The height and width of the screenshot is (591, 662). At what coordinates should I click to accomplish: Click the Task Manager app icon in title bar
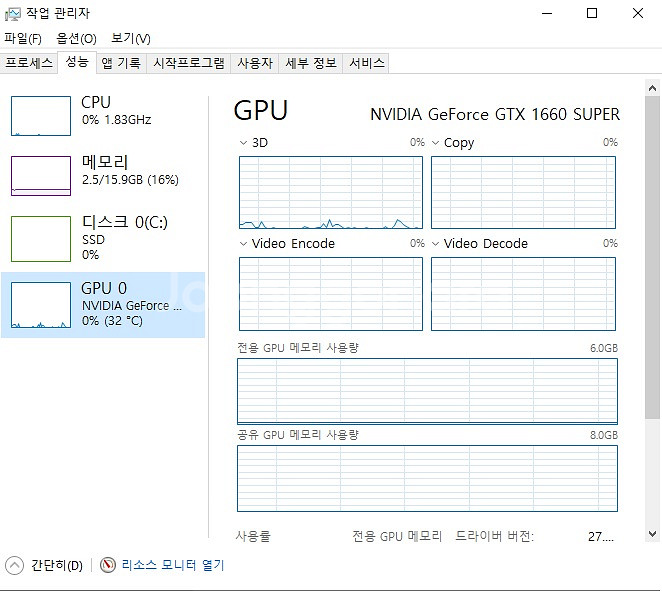click(13, 14)
